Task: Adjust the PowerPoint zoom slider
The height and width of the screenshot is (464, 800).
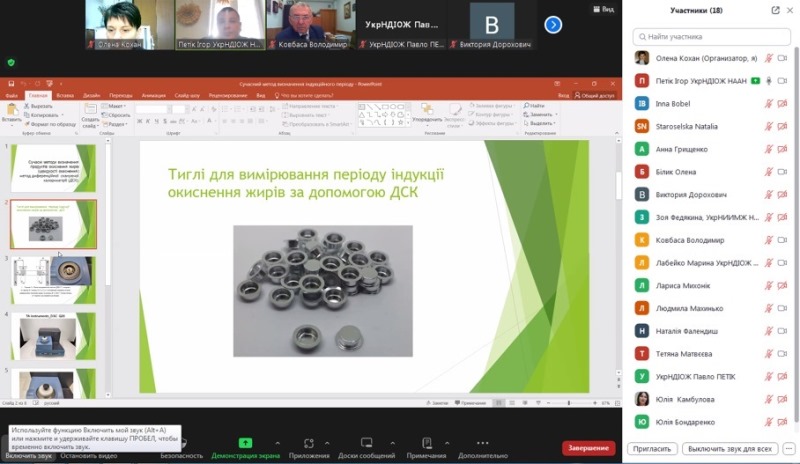Action: (x=569, y=403)
